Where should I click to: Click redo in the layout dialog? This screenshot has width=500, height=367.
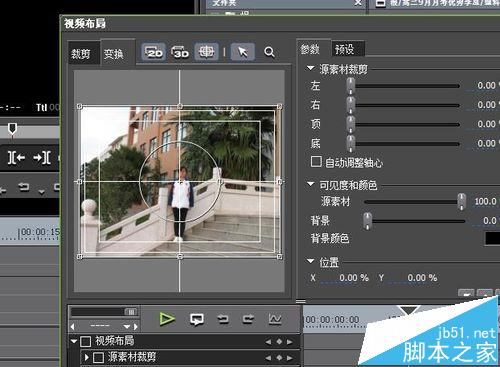pos(248,319)
